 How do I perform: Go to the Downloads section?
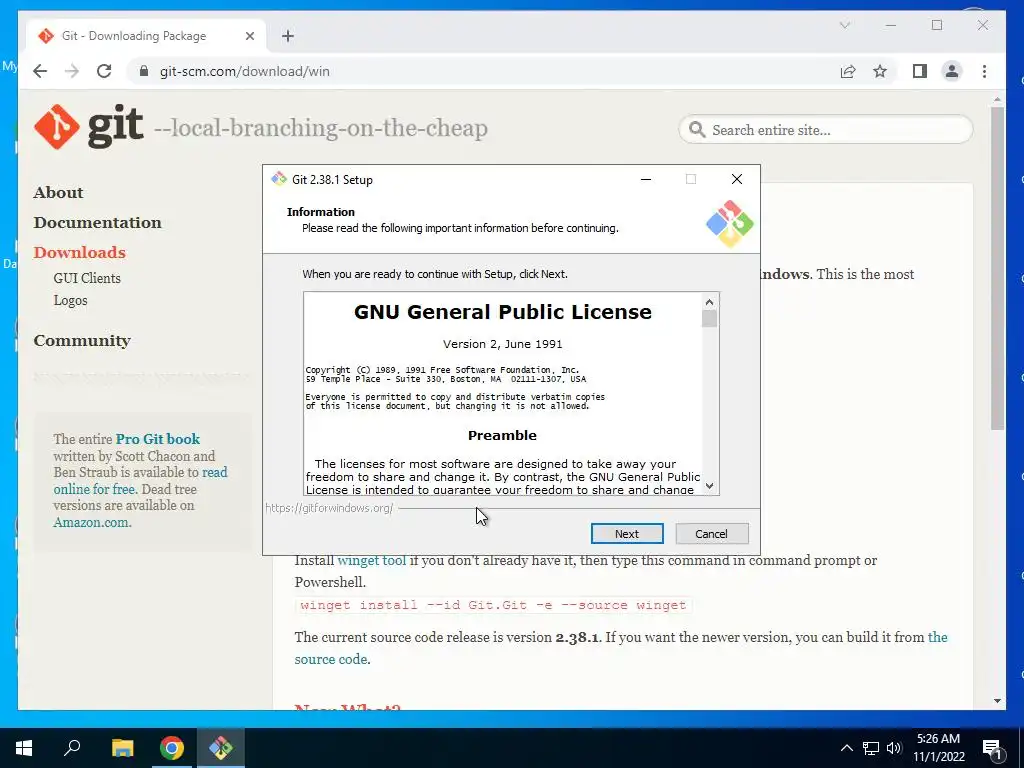point(80,253)
